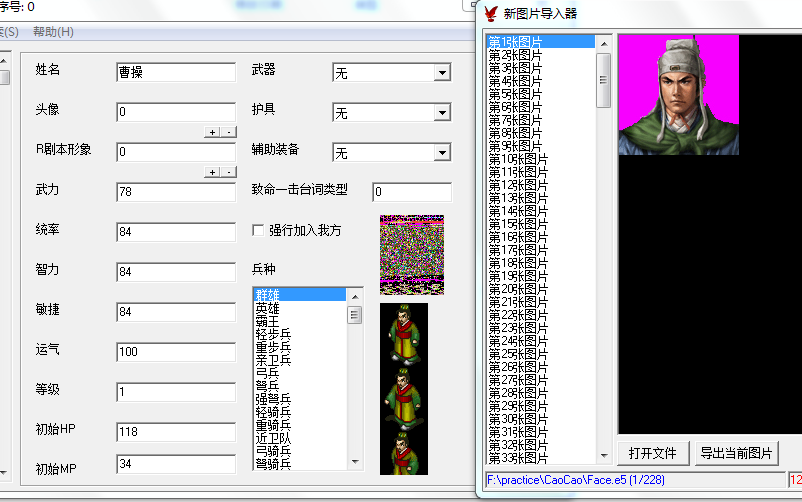Click the plus button under R剧本形象 field

pos(212,172)
